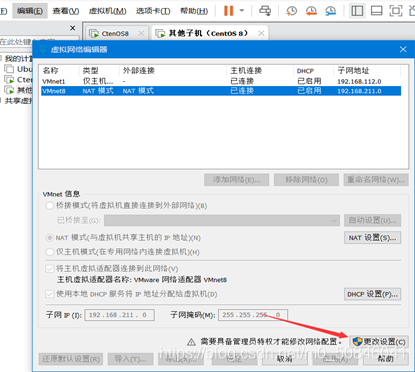The height and width of the screenshot is (372, 415).
Task: Click the 名称 column header
Action: pos(51,71)
